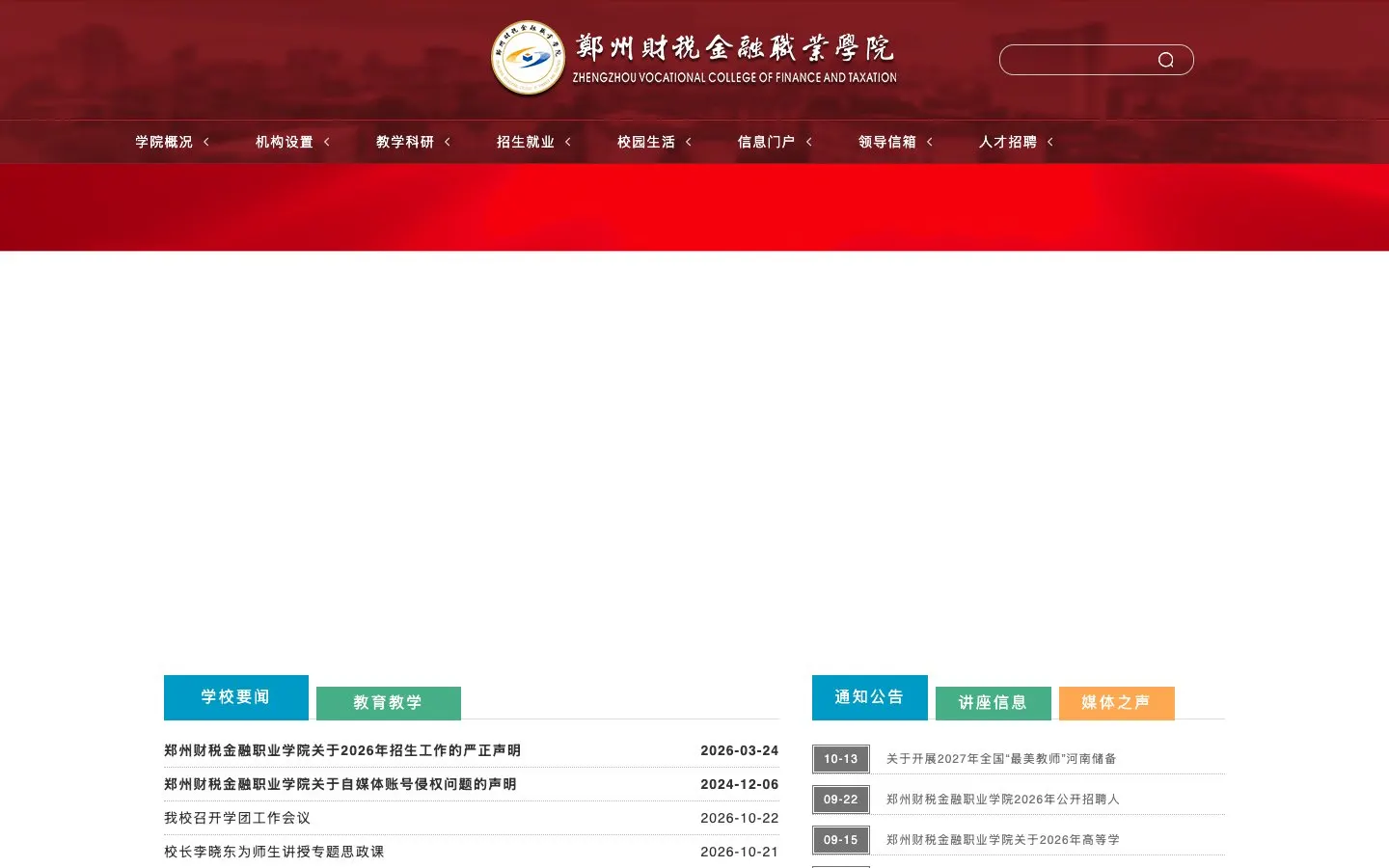Click the date 2024-12-06
The width and height of the screenshot is (1389, 868).
click(740, 784)
